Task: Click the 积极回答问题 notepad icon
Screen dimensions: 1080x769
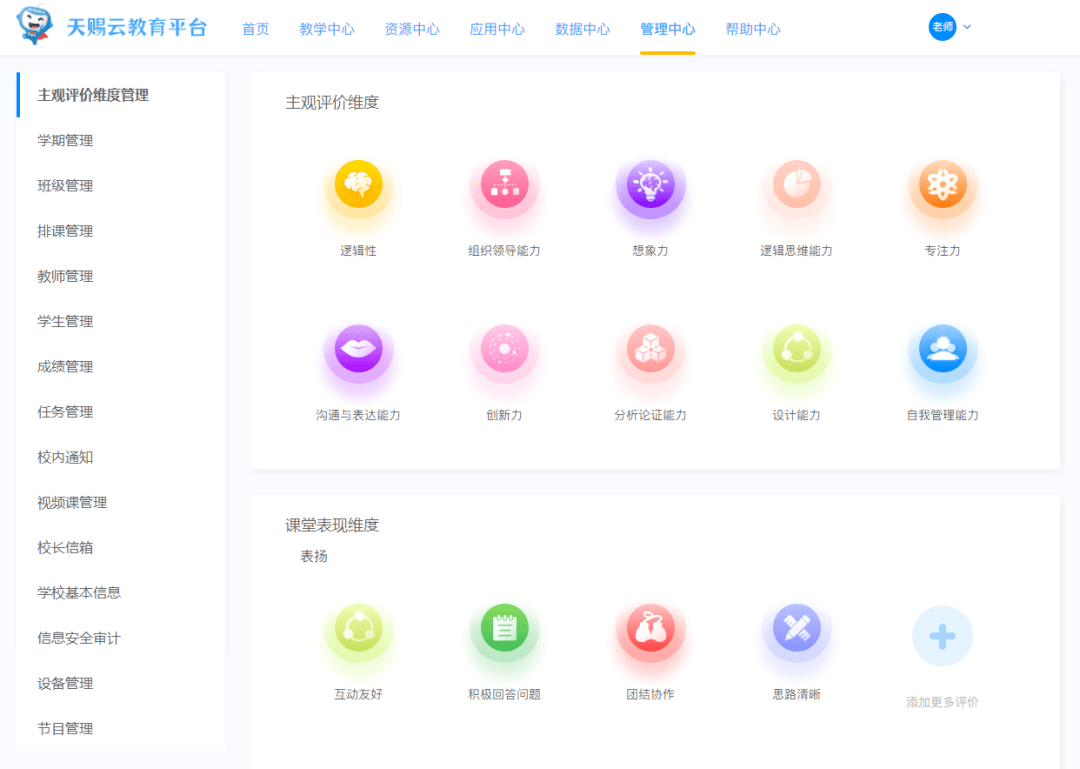Action: point(504,628)
